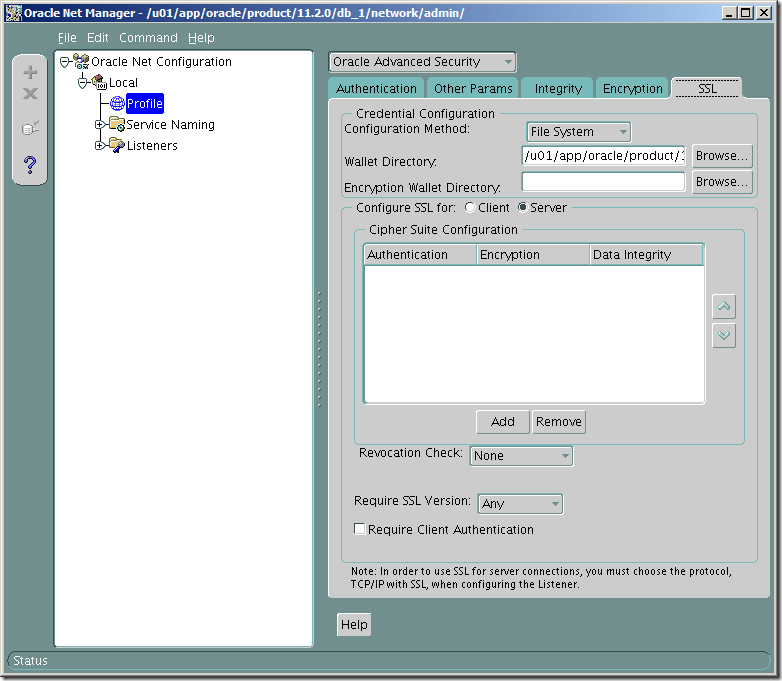782x681 pixels.
Task: Click the green plus Create icon
Action: [30, 73]
